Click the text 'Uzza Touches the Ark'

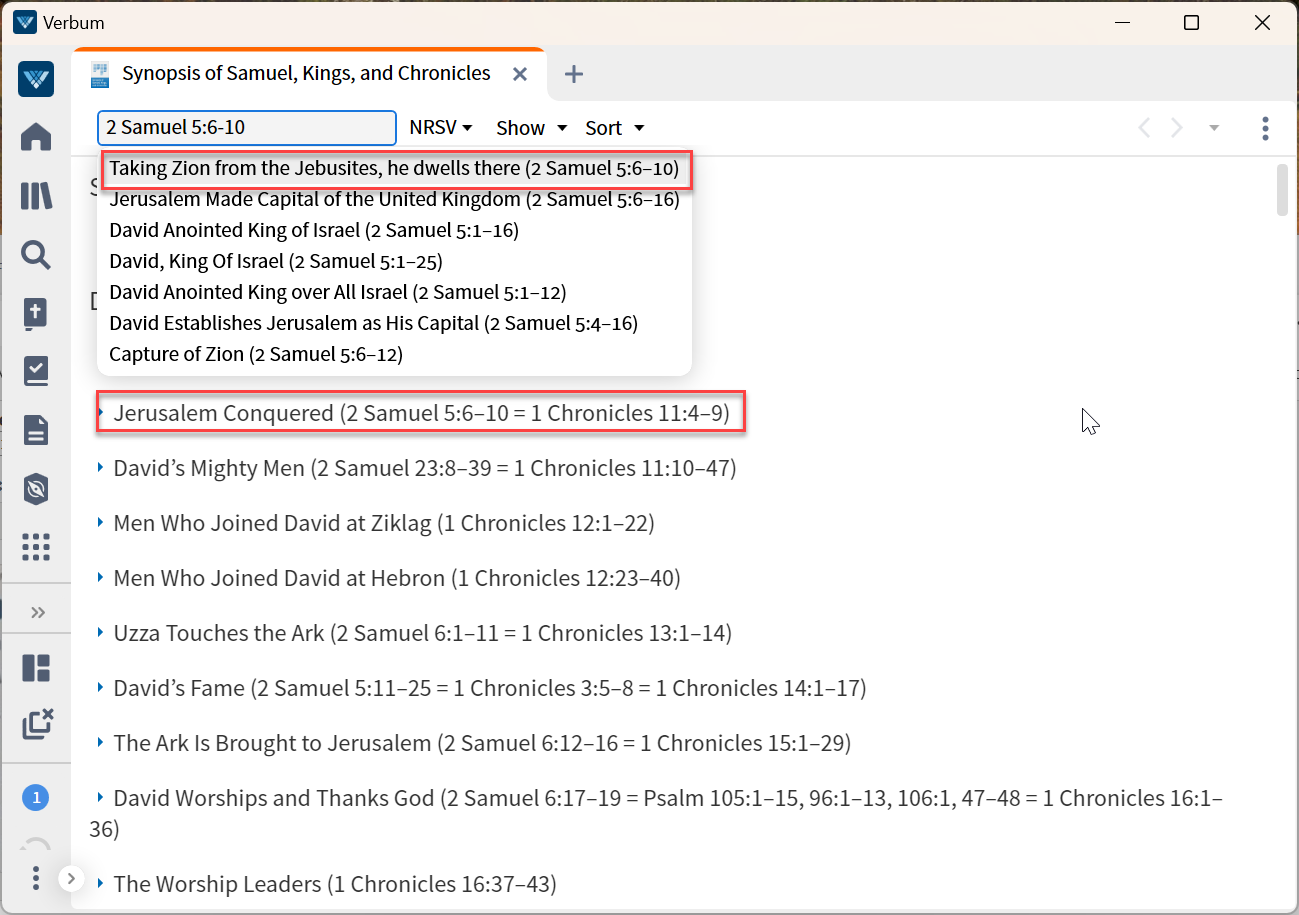[219, 633]
